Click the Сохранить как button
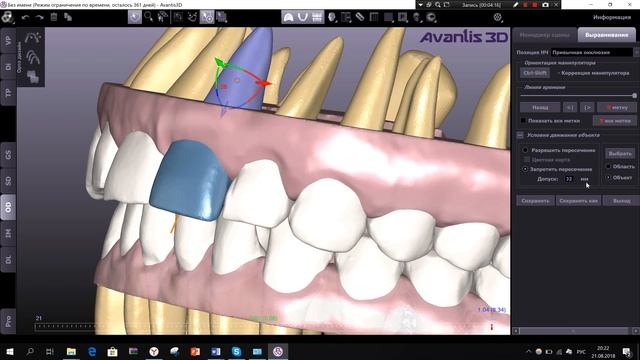Viewport: 640px width, 360px height. coord(578,201)
